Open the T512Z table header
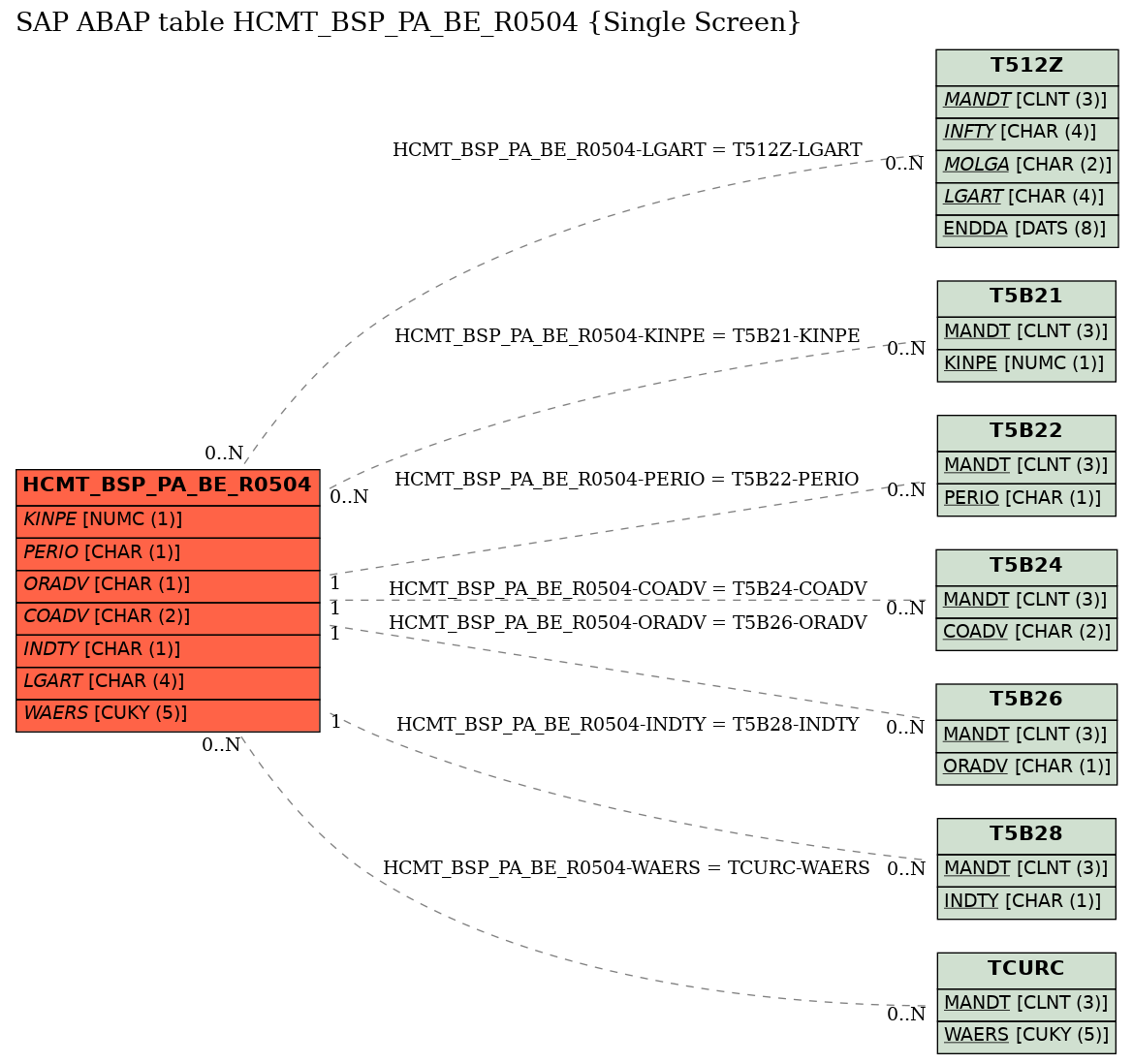 pos(1026,67)
